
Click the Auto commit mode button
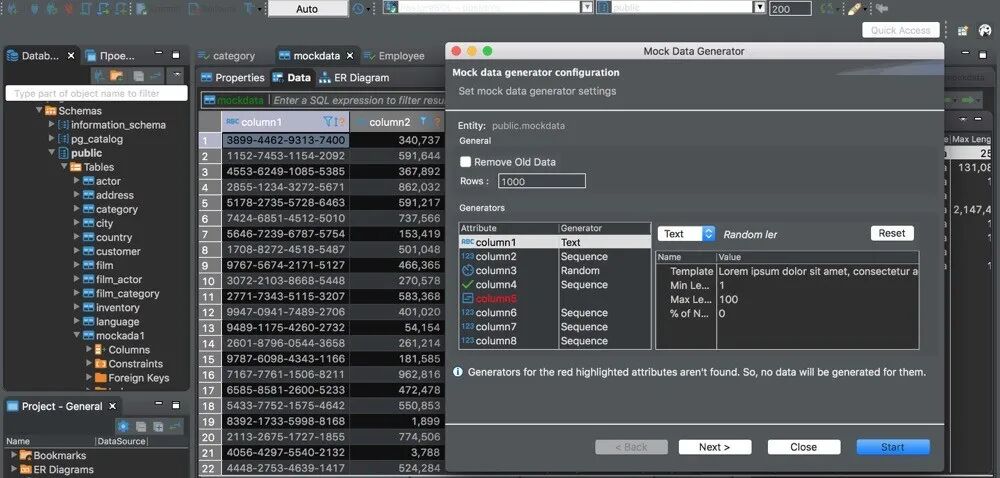(x=307, y=9)
